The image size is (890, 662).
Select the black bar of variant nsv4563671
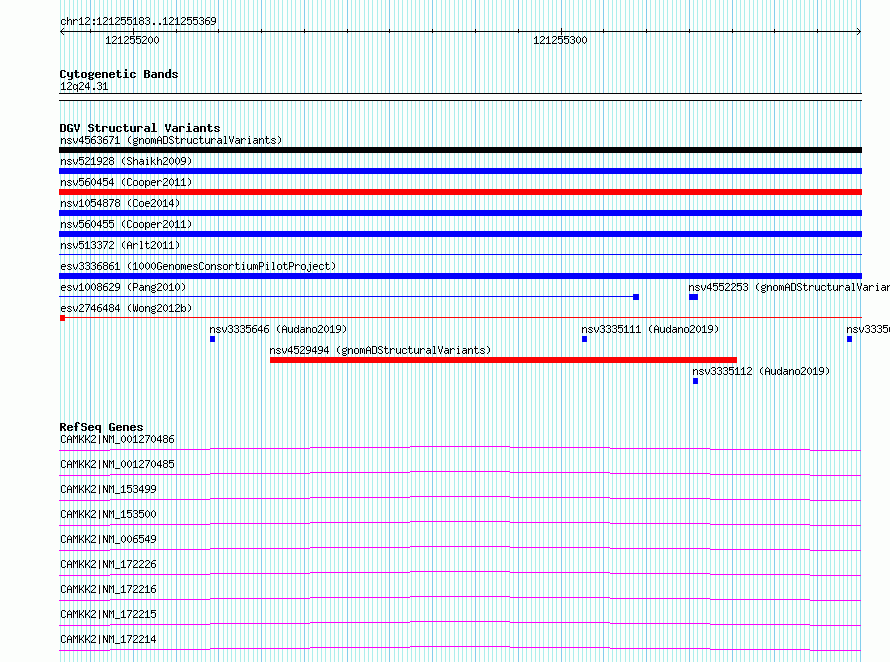(x=460, y=150)
